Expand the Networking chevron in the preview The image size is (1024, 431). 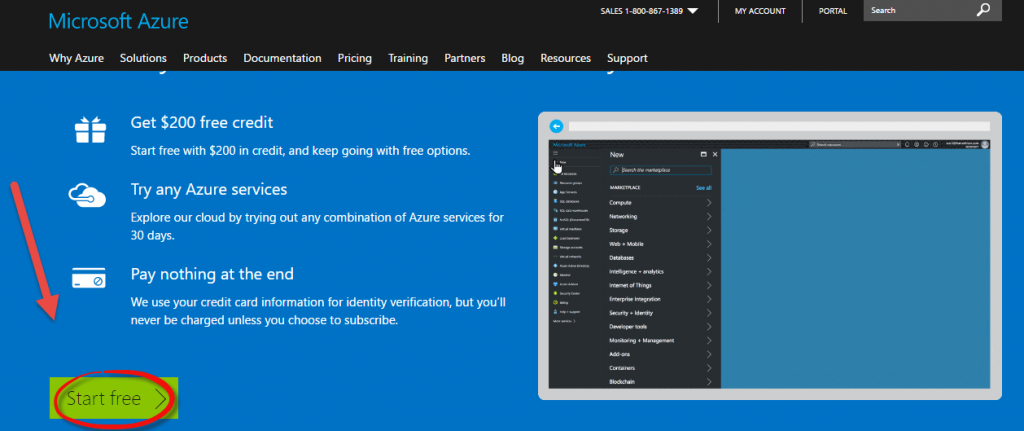pyautogui.click(x=709, y=216)
